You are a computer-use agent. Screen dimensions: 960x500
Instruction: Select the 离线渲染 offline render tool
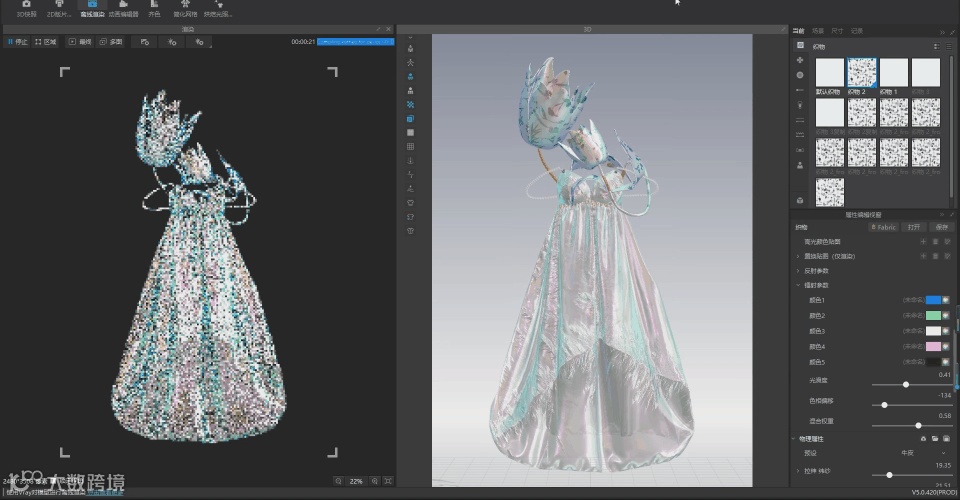pyautogui.click(x=92, y=8)
